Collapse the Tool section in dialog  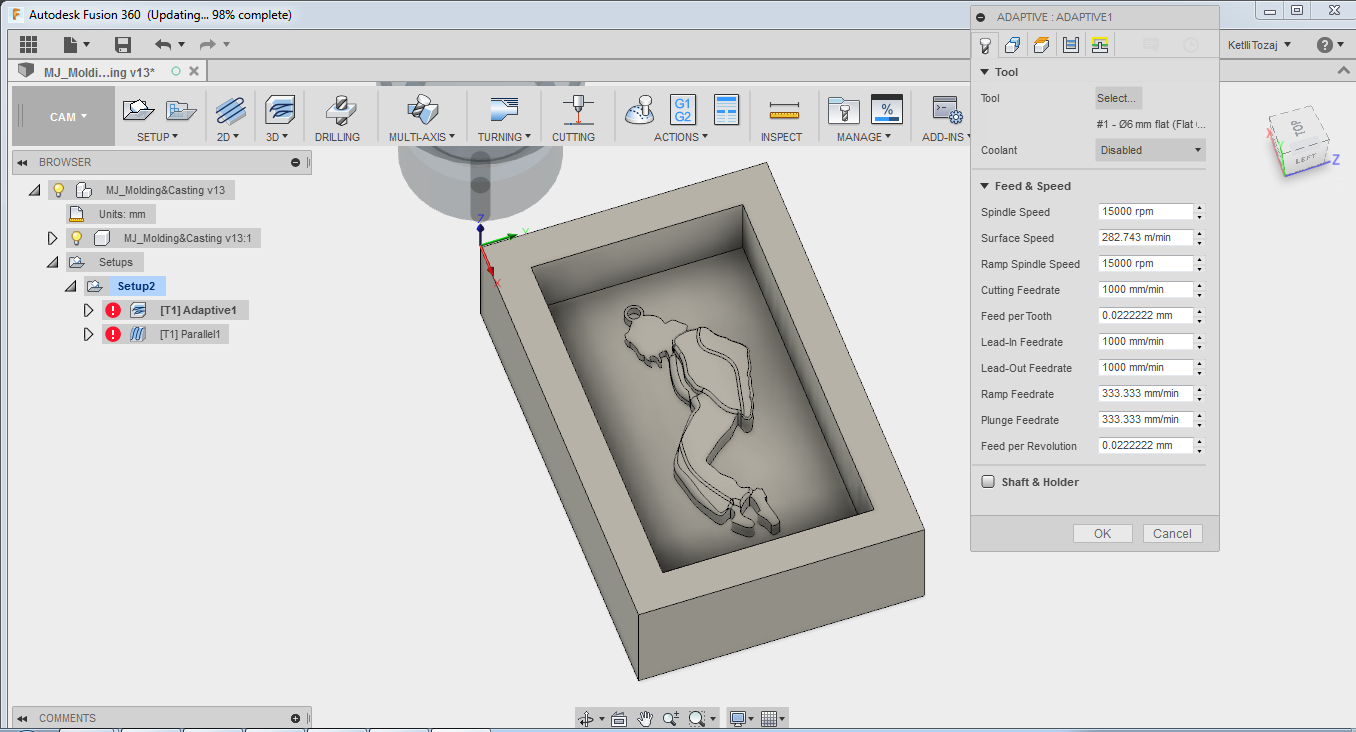[985, 72]
